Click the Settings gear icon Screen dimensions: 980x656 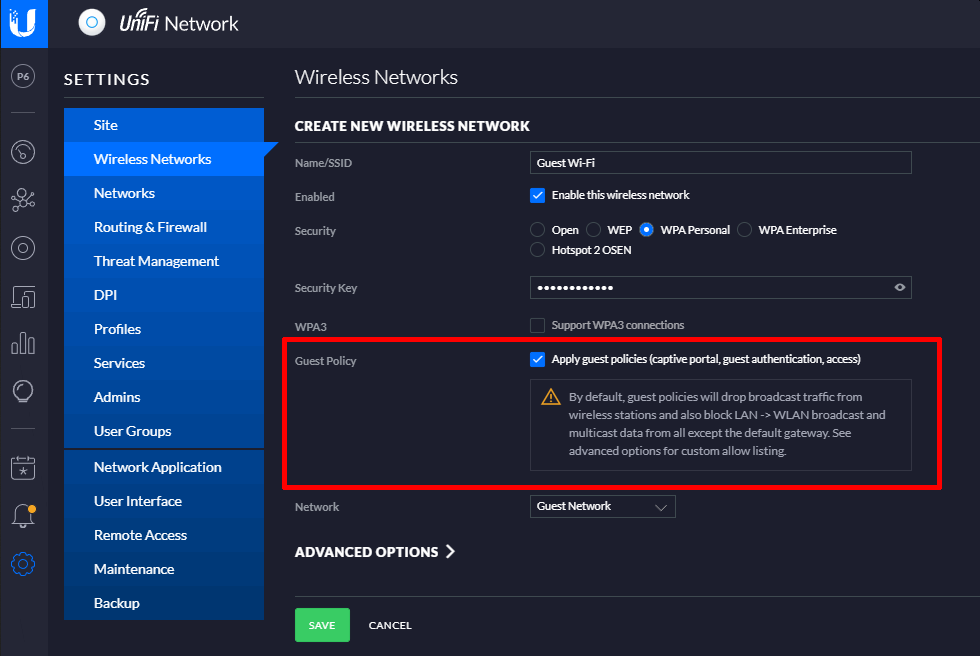[x=23, y=564]
